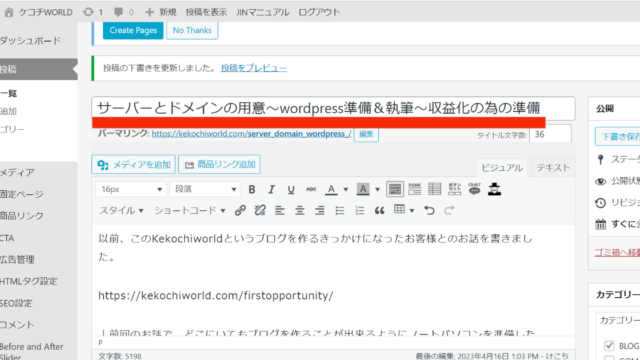Click the タイトル文字数 count field showing 36
This screenshot has height=360, width=640.
(x=550, y=134)
